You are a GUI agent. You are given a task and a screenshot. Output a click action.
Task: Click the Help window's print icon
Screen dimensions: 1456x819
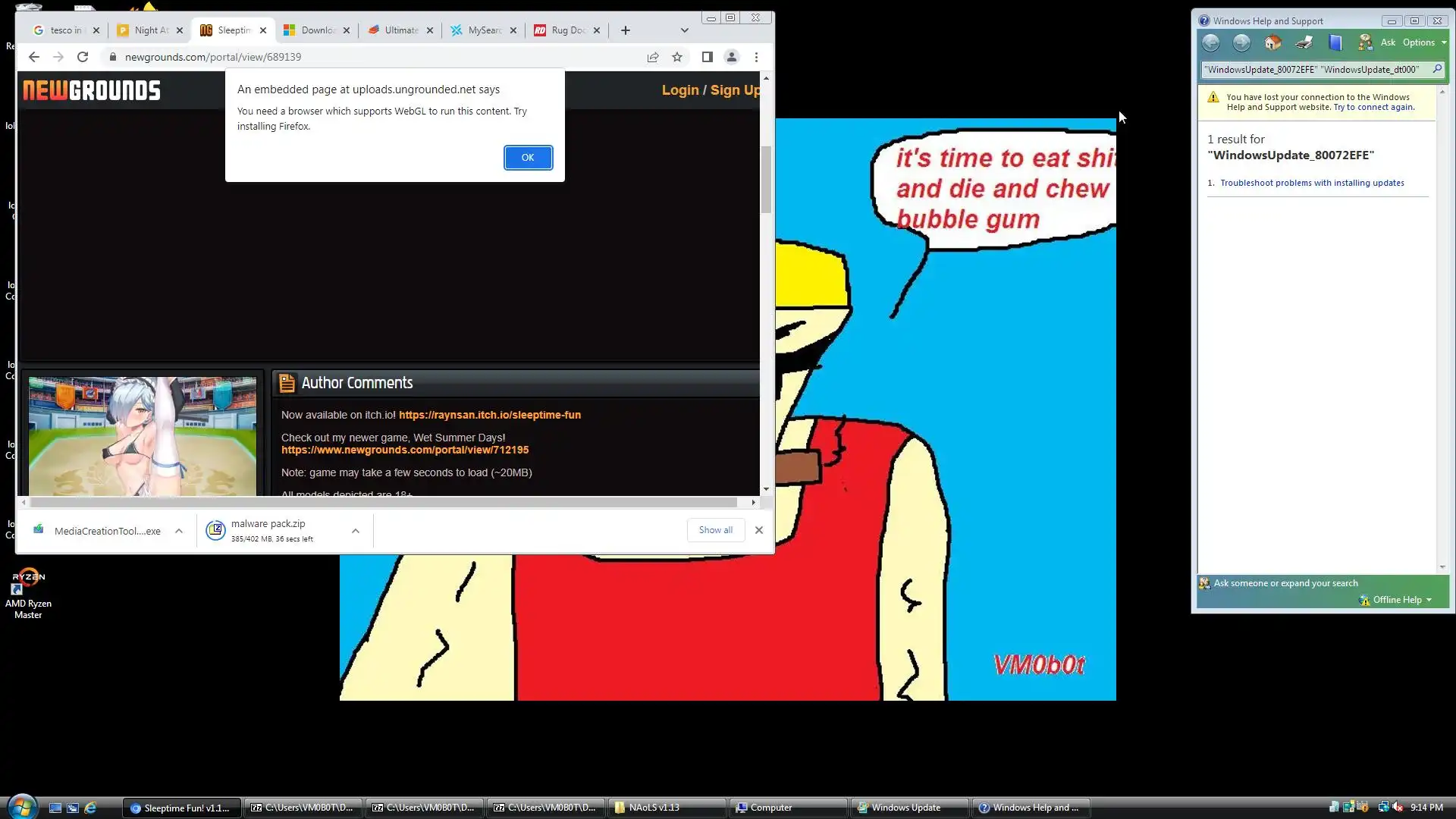pos(1304,42)
